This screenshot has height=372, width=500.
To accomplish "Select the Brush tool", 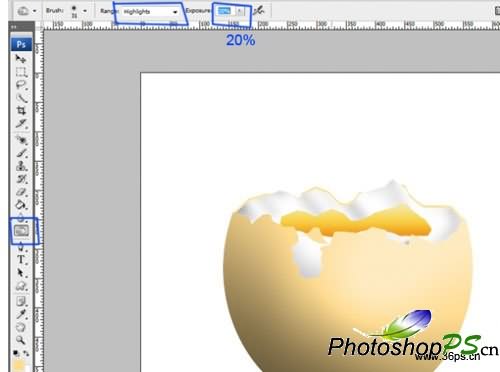I will point(21,153).
